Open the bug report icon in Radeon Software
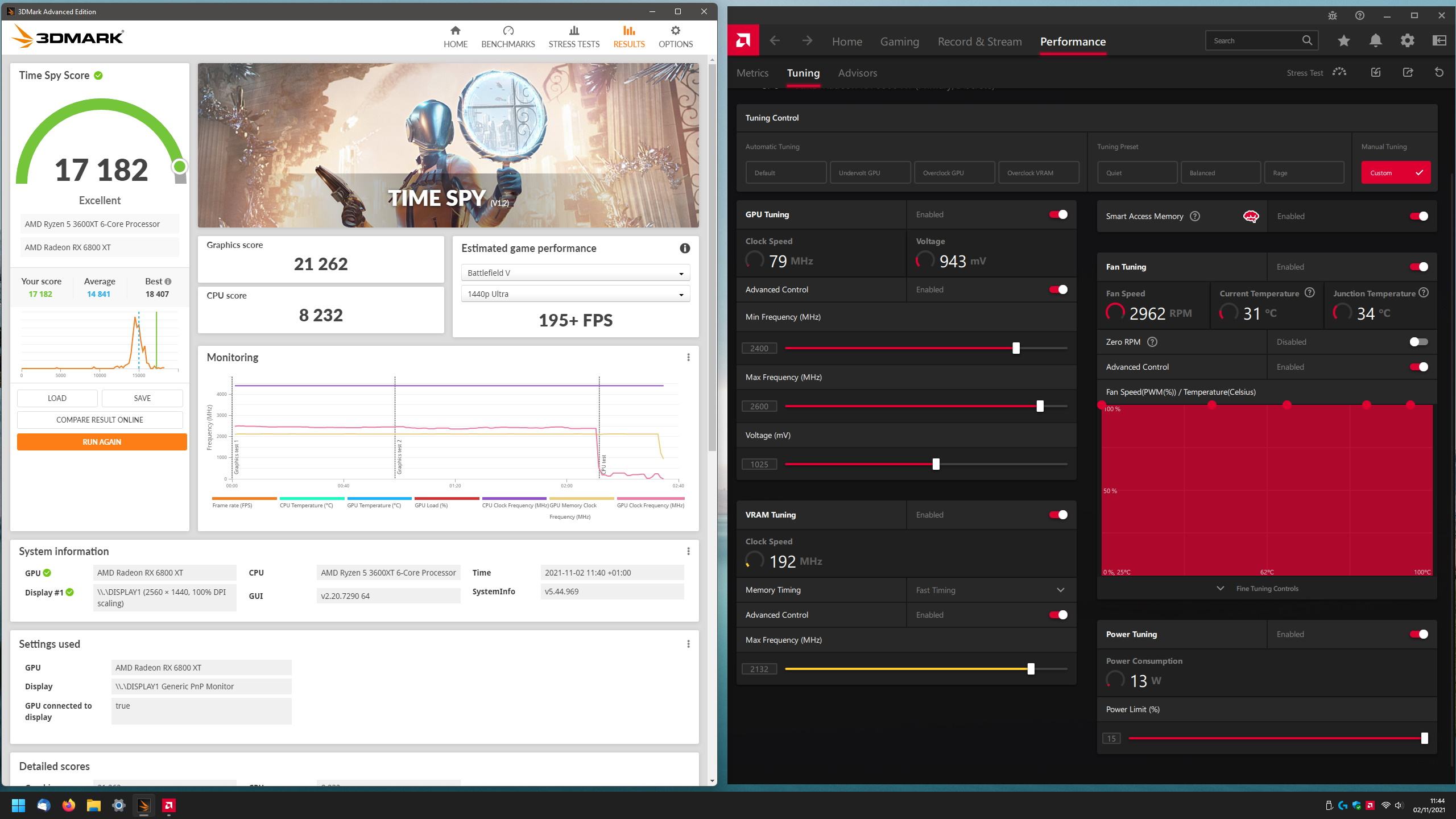Screen dimensions: 1456x819 pos(1333,15)
